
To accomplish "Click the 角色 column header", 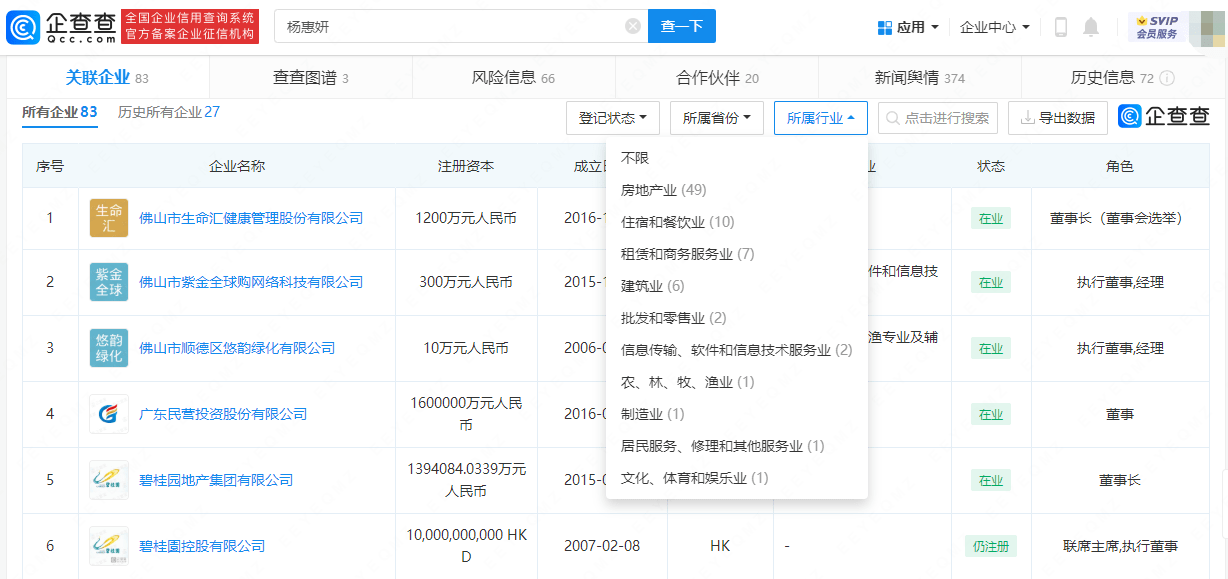I will [x=1120, y=167].
